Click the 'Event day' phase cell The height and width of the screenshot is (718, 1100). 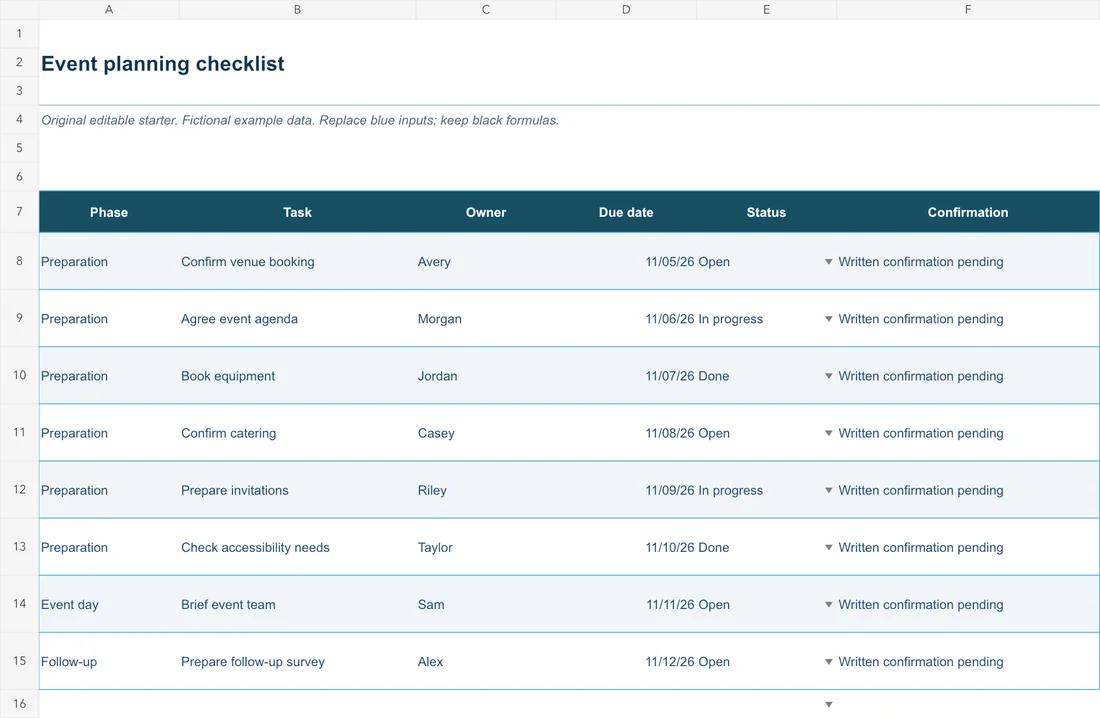point(109,604)
